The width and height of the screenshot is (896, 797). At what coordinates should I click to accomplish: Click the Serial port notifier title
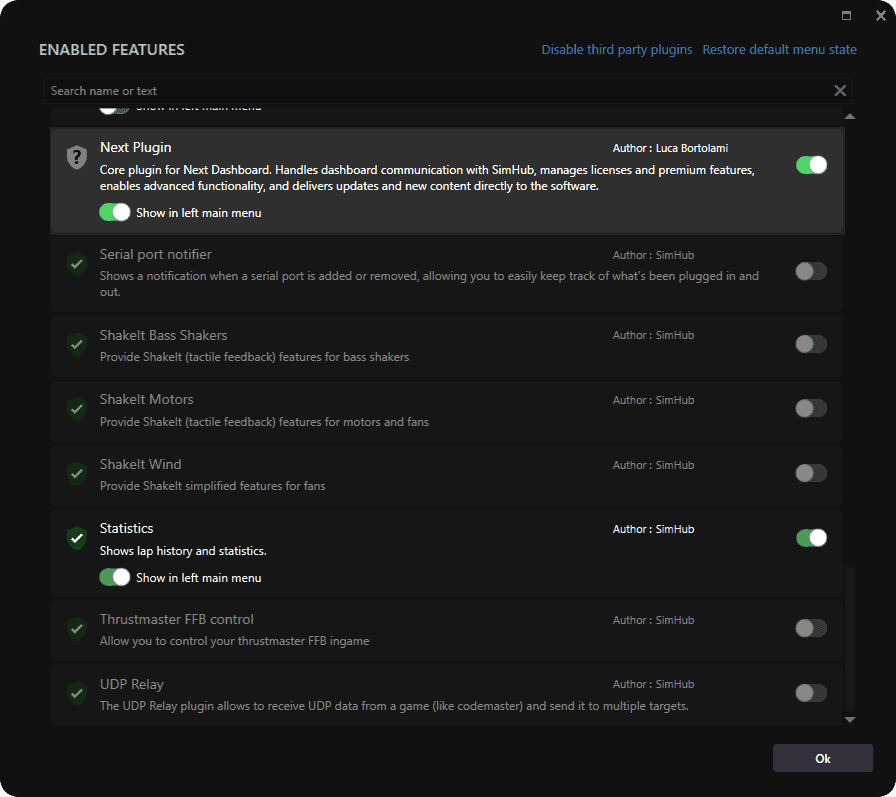click(155, 254)
